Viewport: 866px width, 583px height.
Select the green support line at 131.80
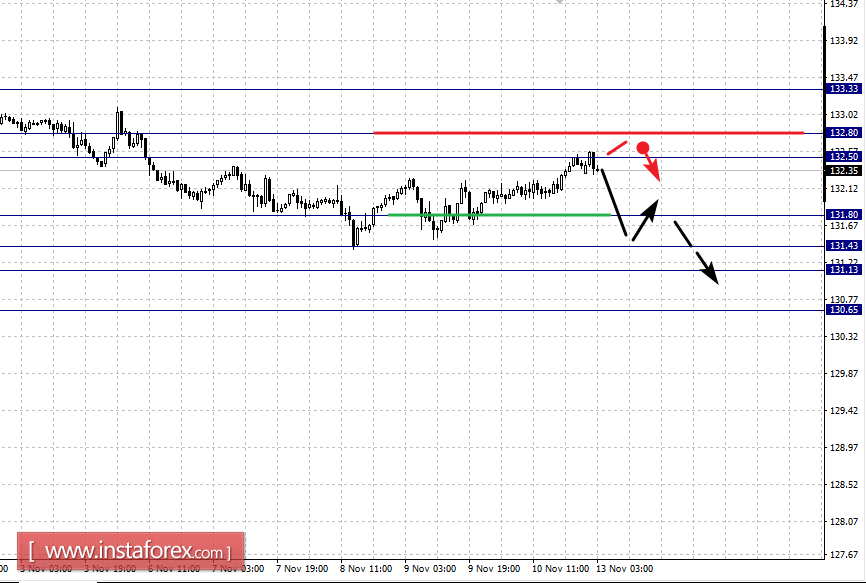point(499,215)
